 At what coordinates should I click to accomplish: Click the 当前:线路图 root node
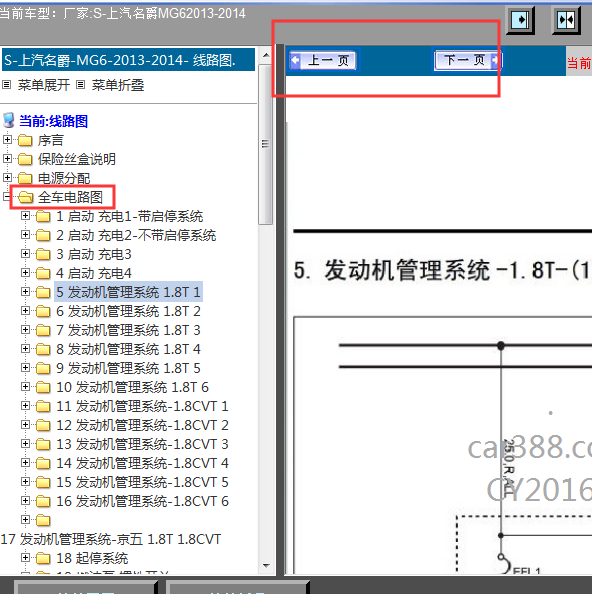[54, 121]
